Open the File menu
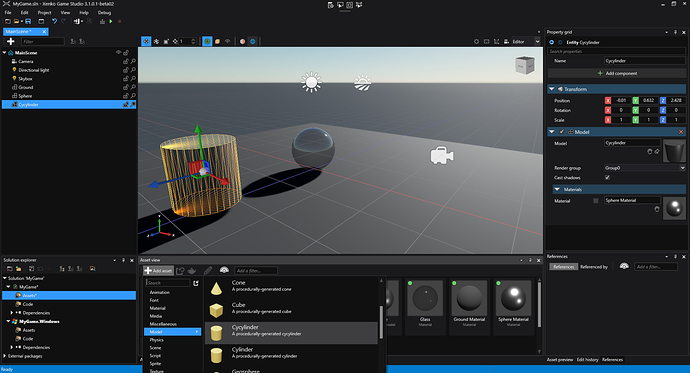 tap(8, 13)
